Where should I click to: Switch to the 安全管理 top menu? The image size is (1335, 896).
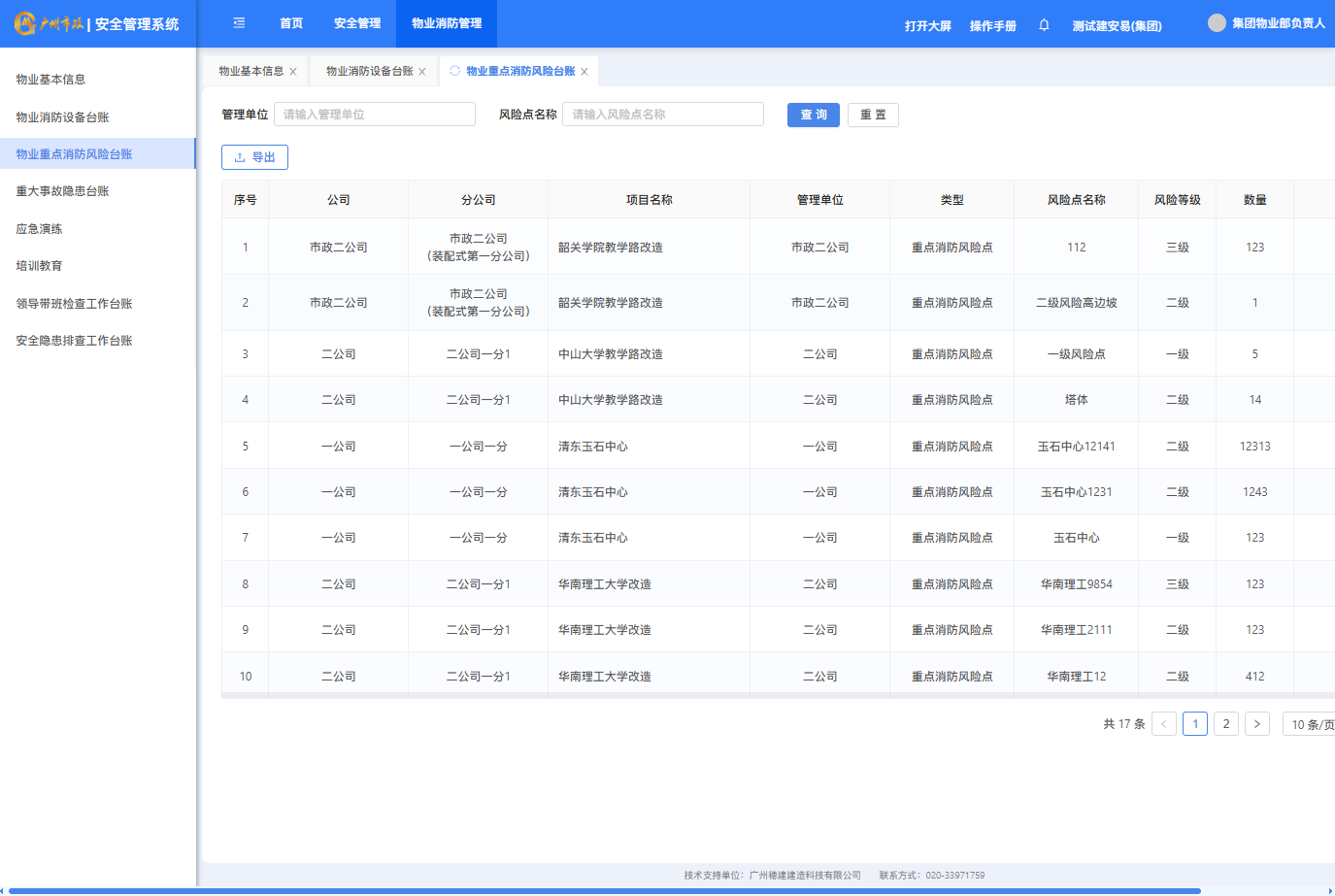coord(357,23)
